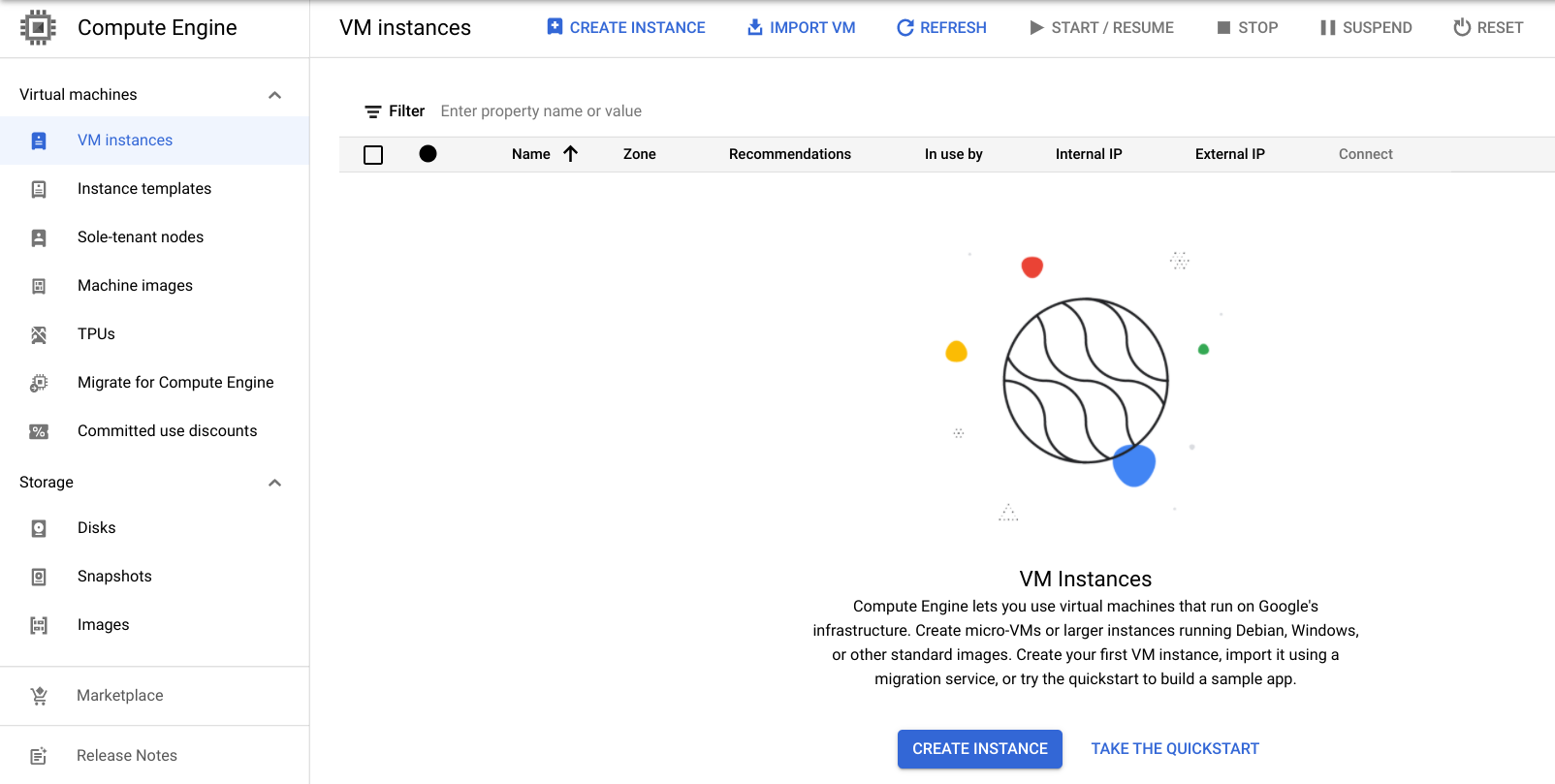Click the Snapshots icon
Image resolution: width=1555 pixels, height=784 pixels.
click(39, 577)
